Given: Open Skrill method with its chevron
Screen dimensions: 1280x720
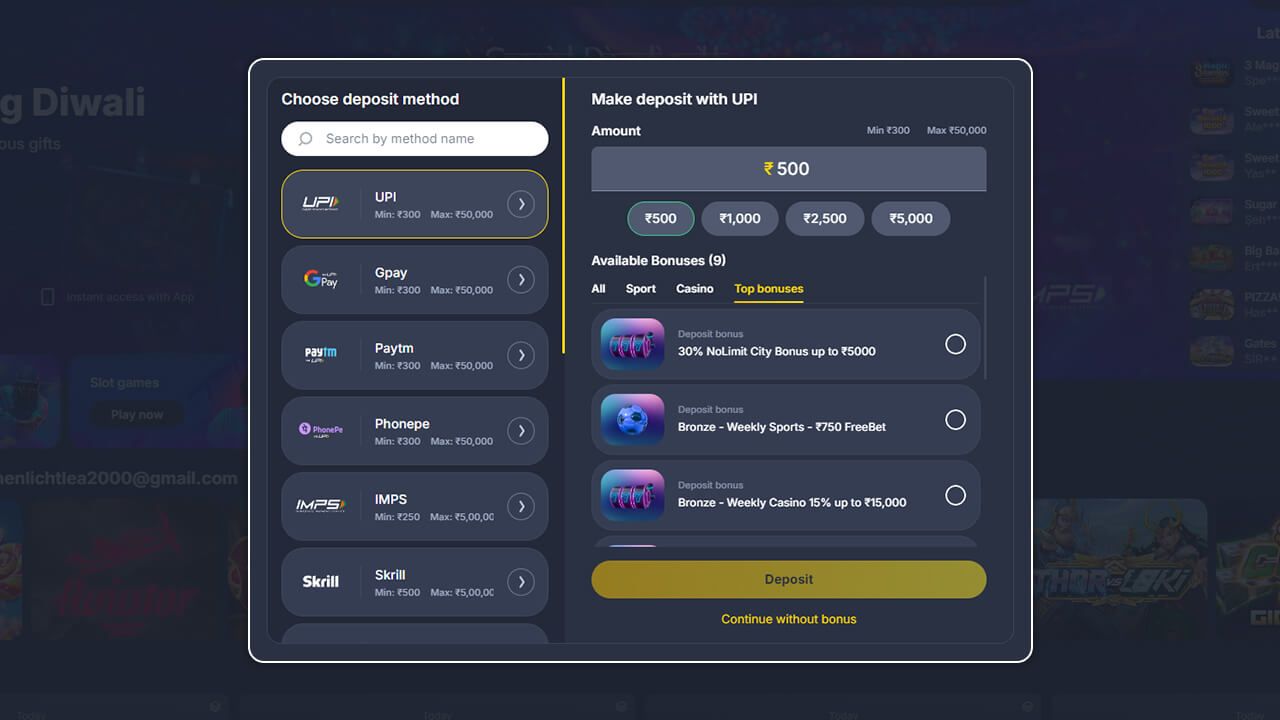Looking at the screenshot, I should pos(520,582).
